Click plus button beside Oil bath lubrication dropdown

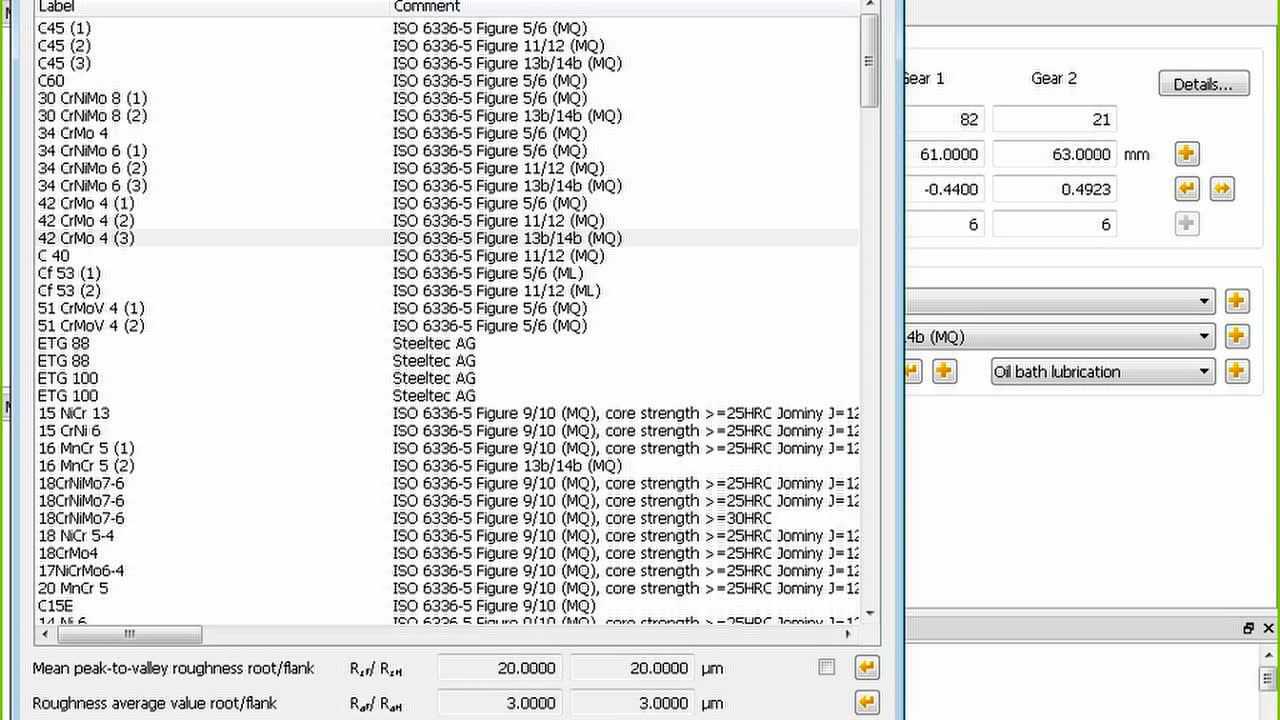pos(1237,371)
